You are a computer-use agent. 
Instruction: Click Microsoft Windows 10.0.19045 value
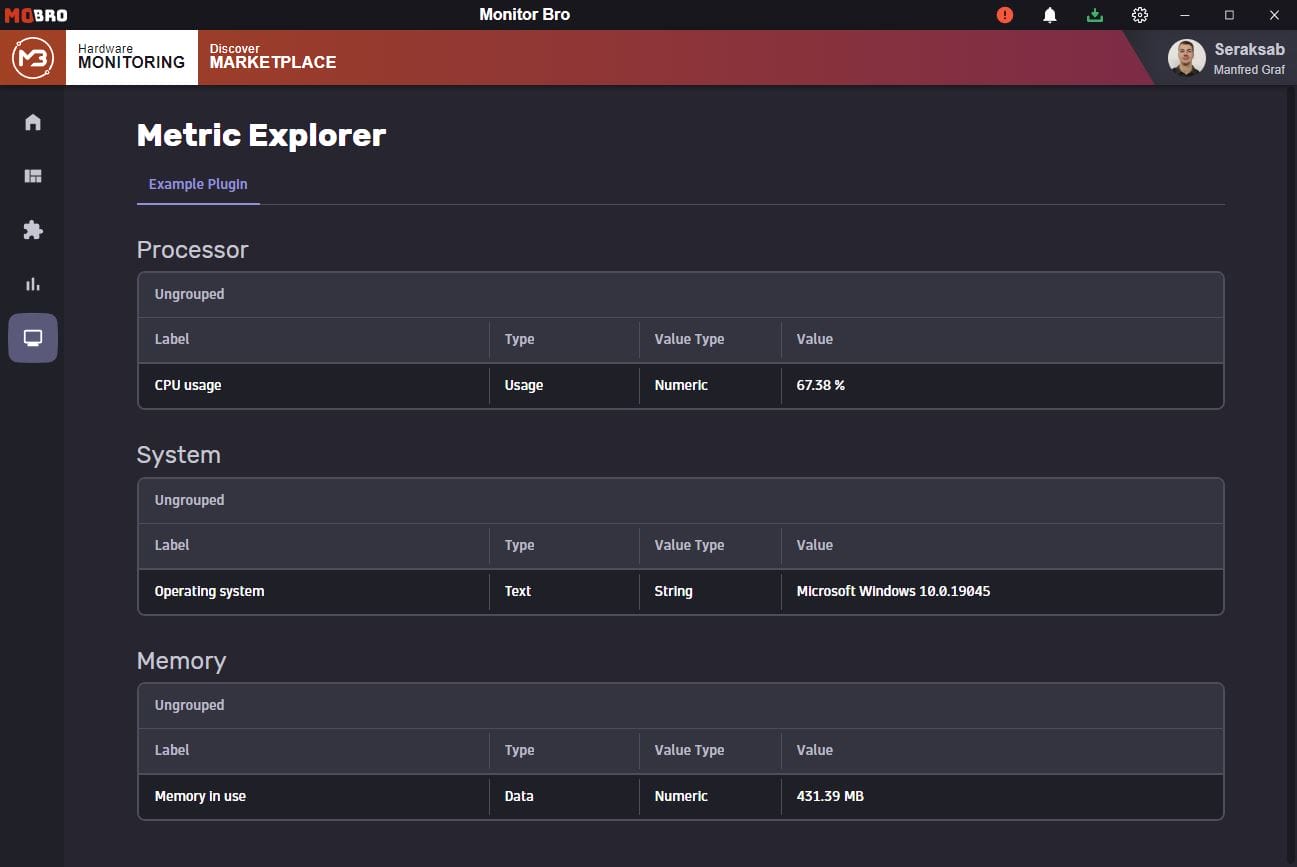pos(893,591)
